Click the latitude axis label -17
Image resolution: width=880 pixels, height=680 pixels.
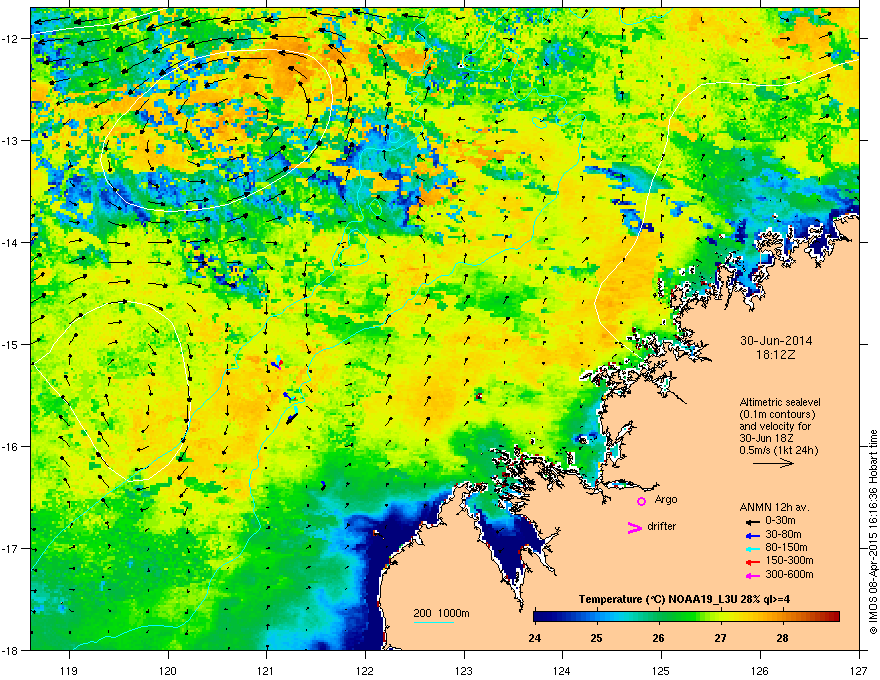tap(11, 548)
